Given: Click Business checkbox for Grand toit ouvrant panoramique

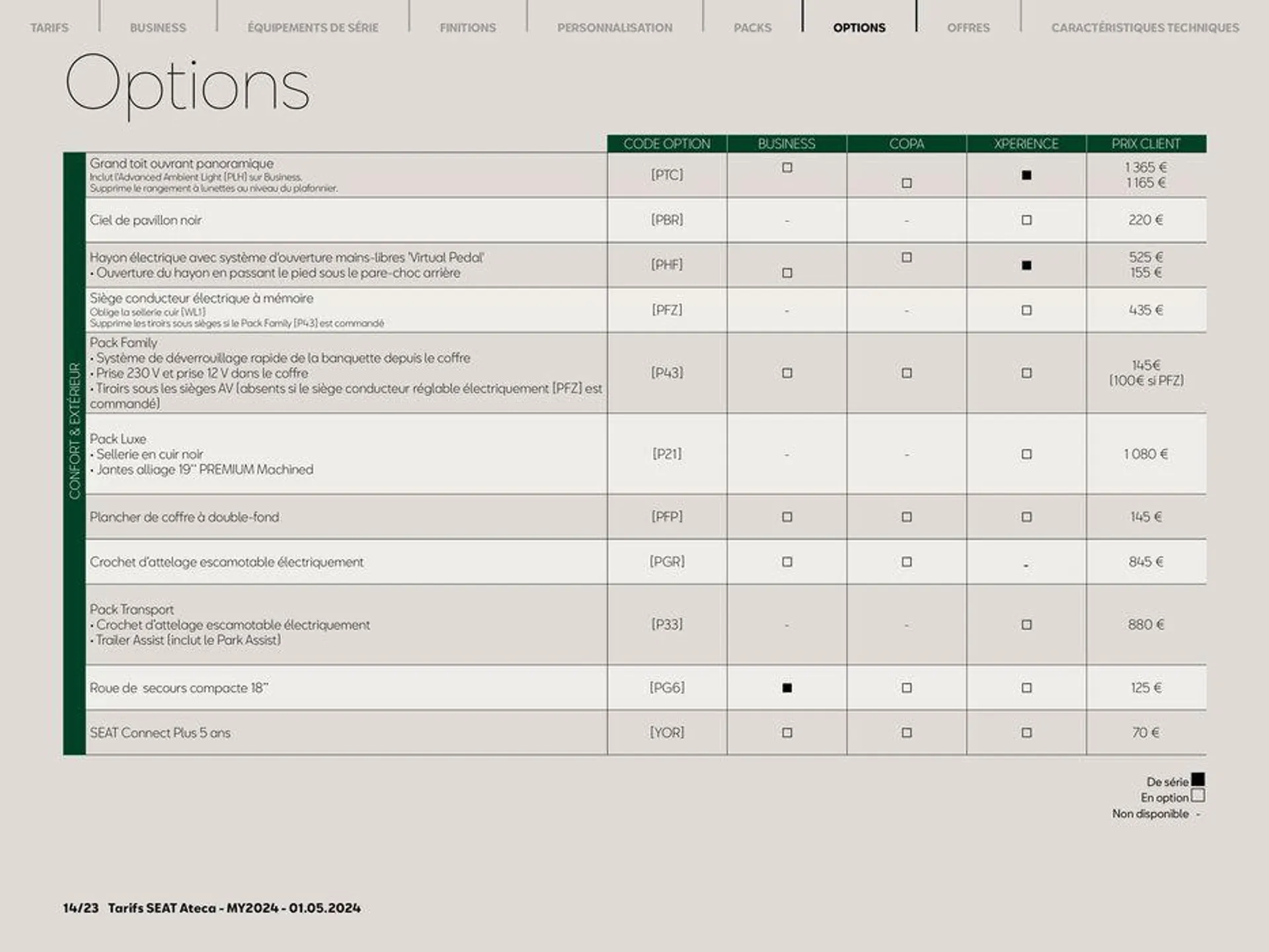Looking at the screenshot, I should (787, 168).
